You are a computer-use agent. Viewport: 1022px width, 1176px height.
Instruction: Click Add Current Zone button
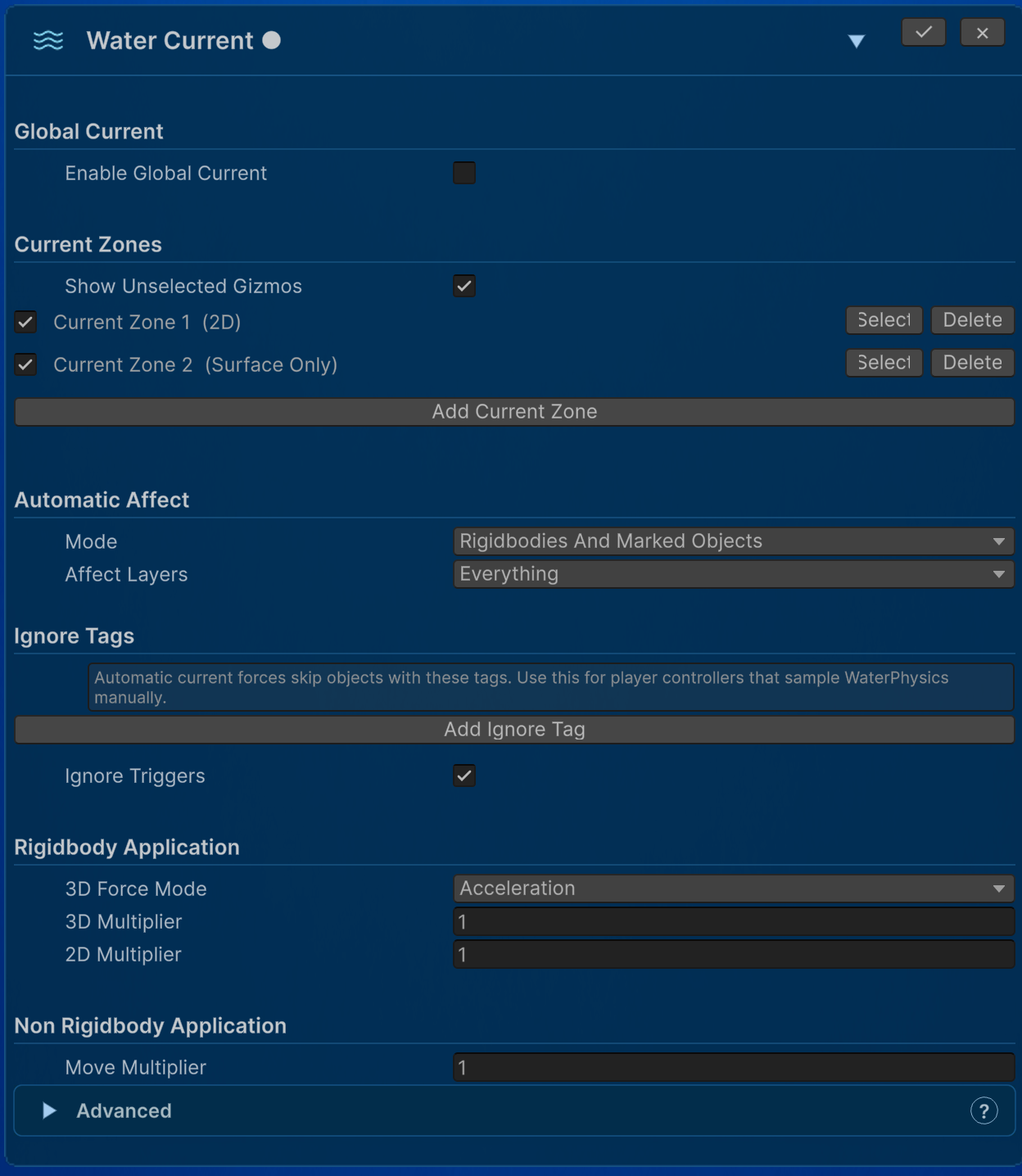514,412
